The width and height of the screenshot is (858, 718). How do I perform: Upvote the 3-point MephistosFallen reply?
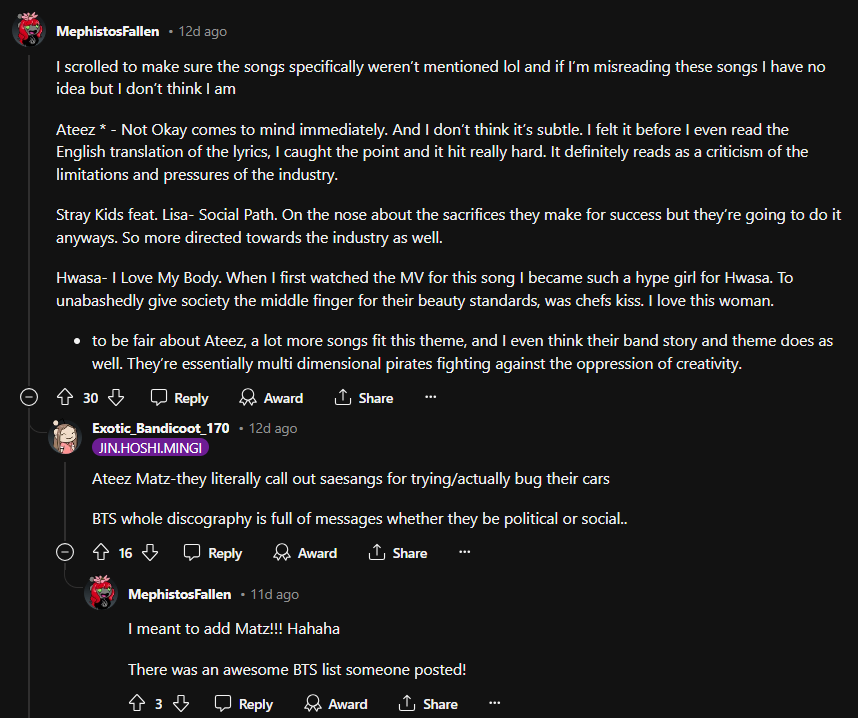pyautogui.click(x=137, y=704)
